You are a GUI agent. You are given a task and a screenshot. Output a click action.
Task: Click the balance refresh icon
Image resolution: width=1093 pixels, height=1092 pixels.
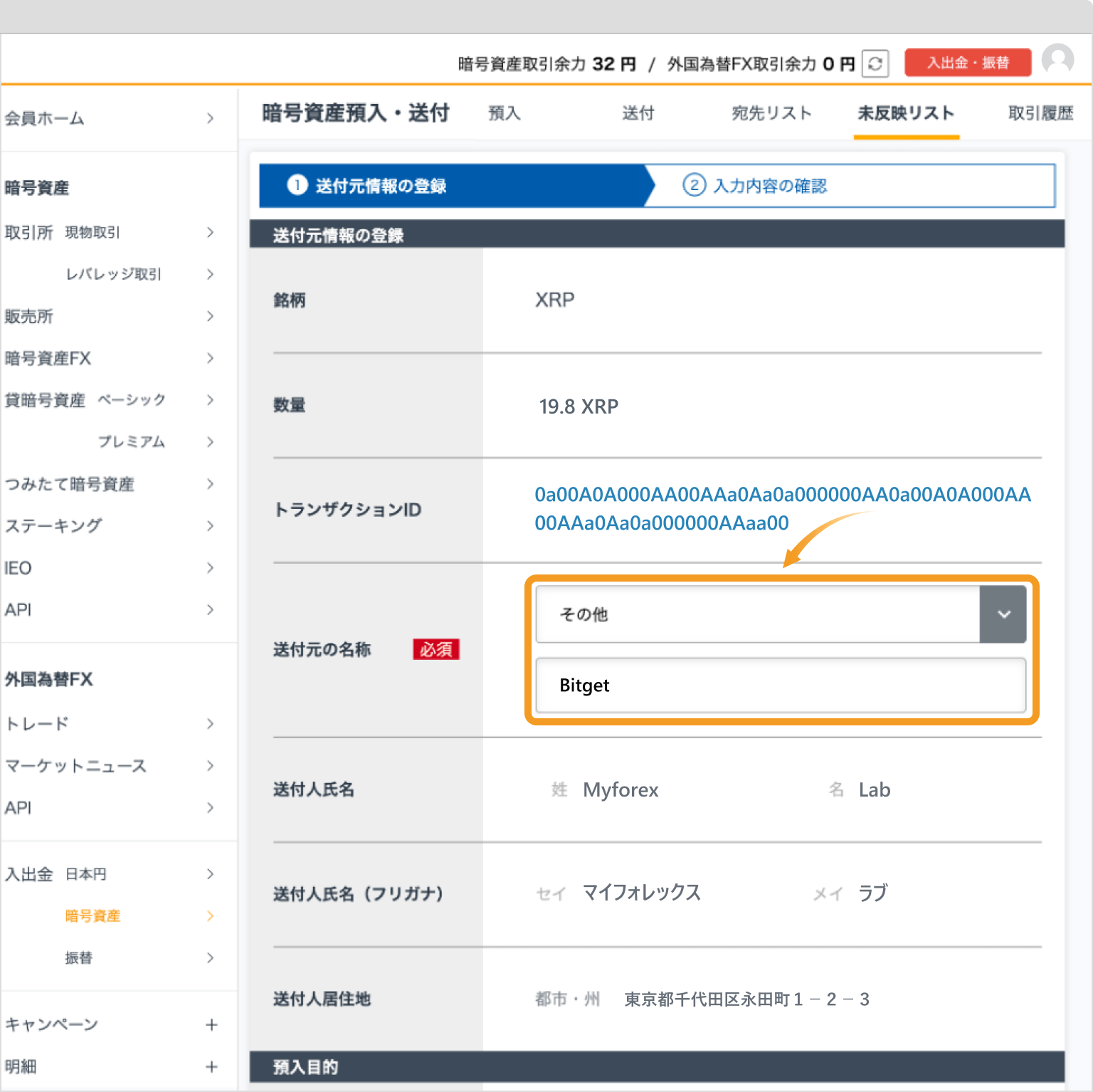[x=876, y=63]
